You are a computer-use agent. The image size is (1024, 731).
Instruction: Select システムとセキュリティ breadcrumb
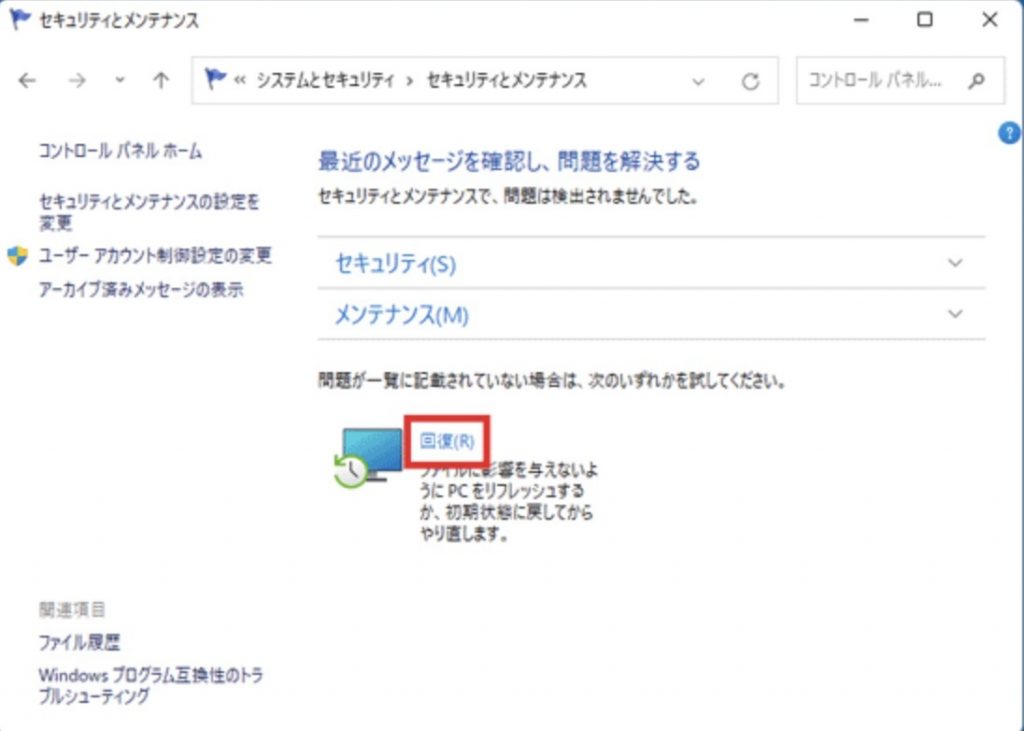click(325, 80)
